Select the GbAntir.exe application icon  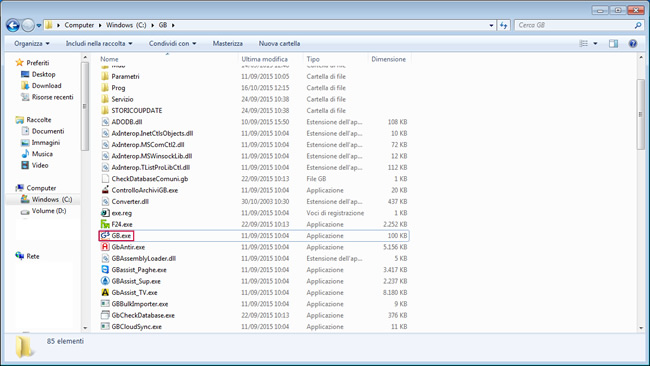click(x=105, y=247)
